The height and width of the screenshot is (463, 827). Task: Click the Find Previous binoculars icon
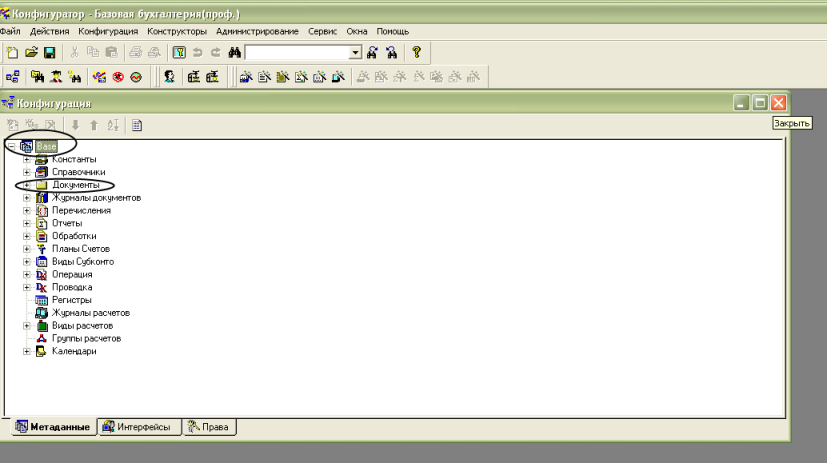[391, 52]
